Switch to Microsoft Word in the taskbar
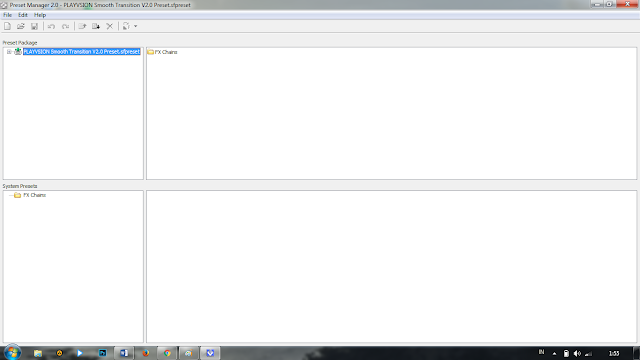This screenshot has width=640, height=360. tap(124, 353)
